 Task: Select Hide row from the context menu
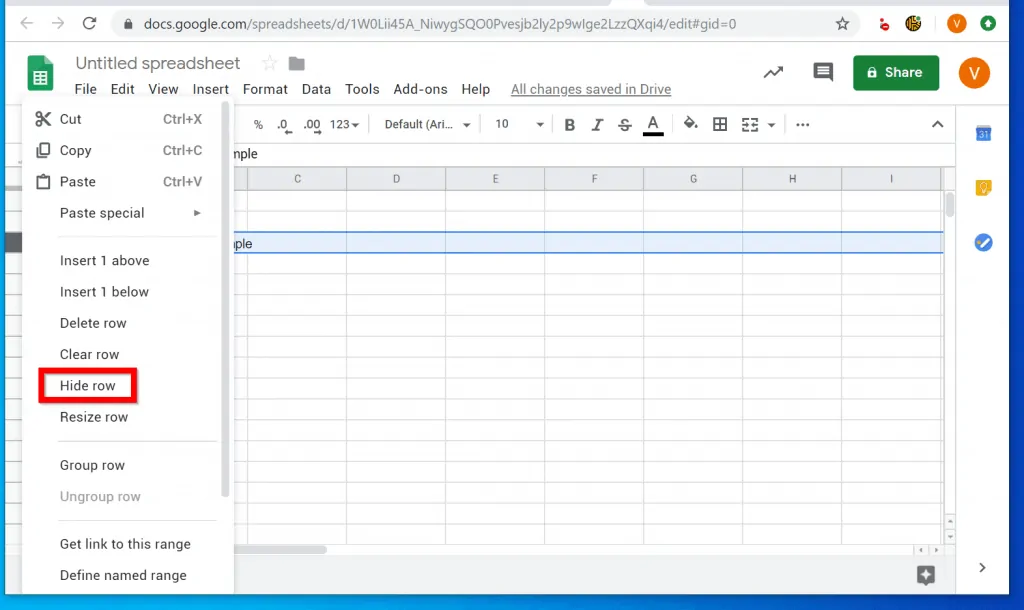[87, 385]
